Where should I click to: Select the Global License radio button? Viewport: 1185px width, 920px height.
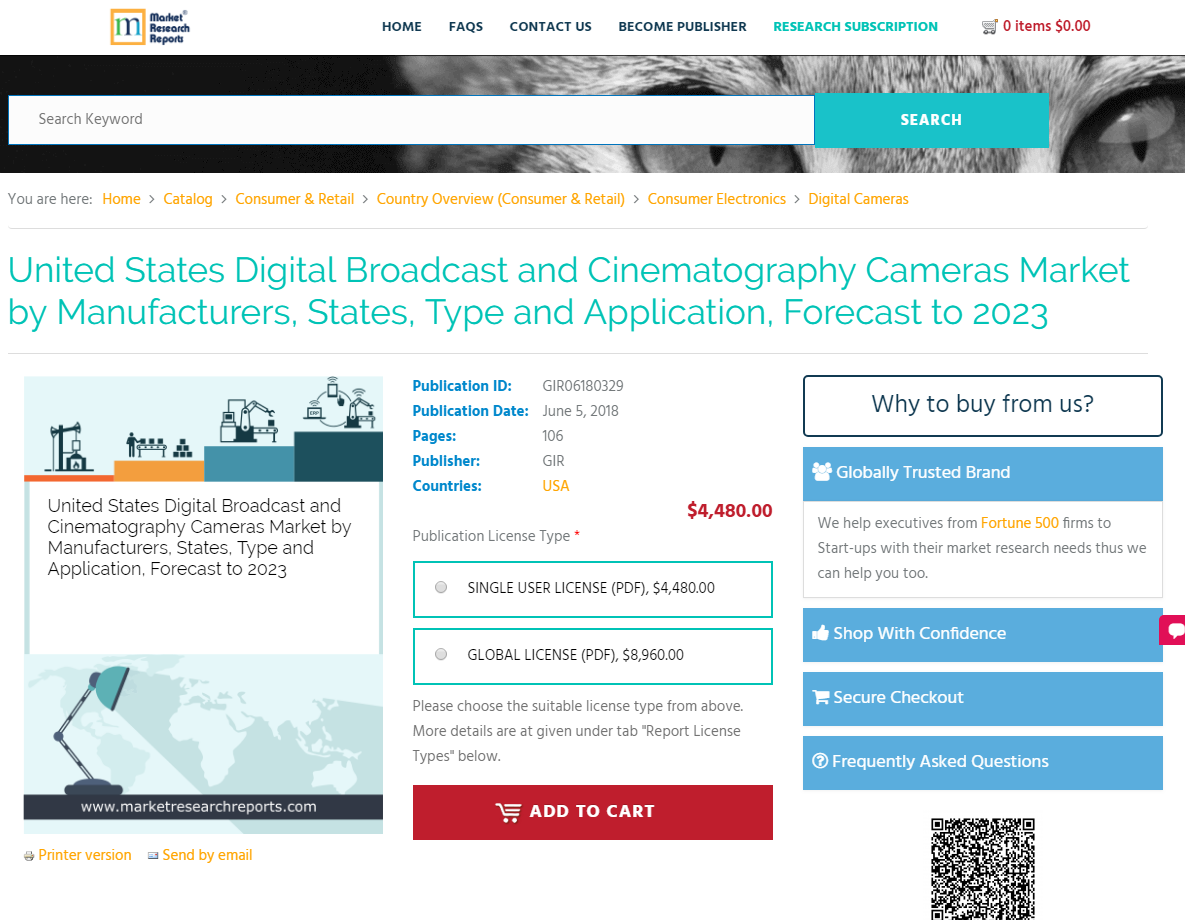[x=441, y=655]
